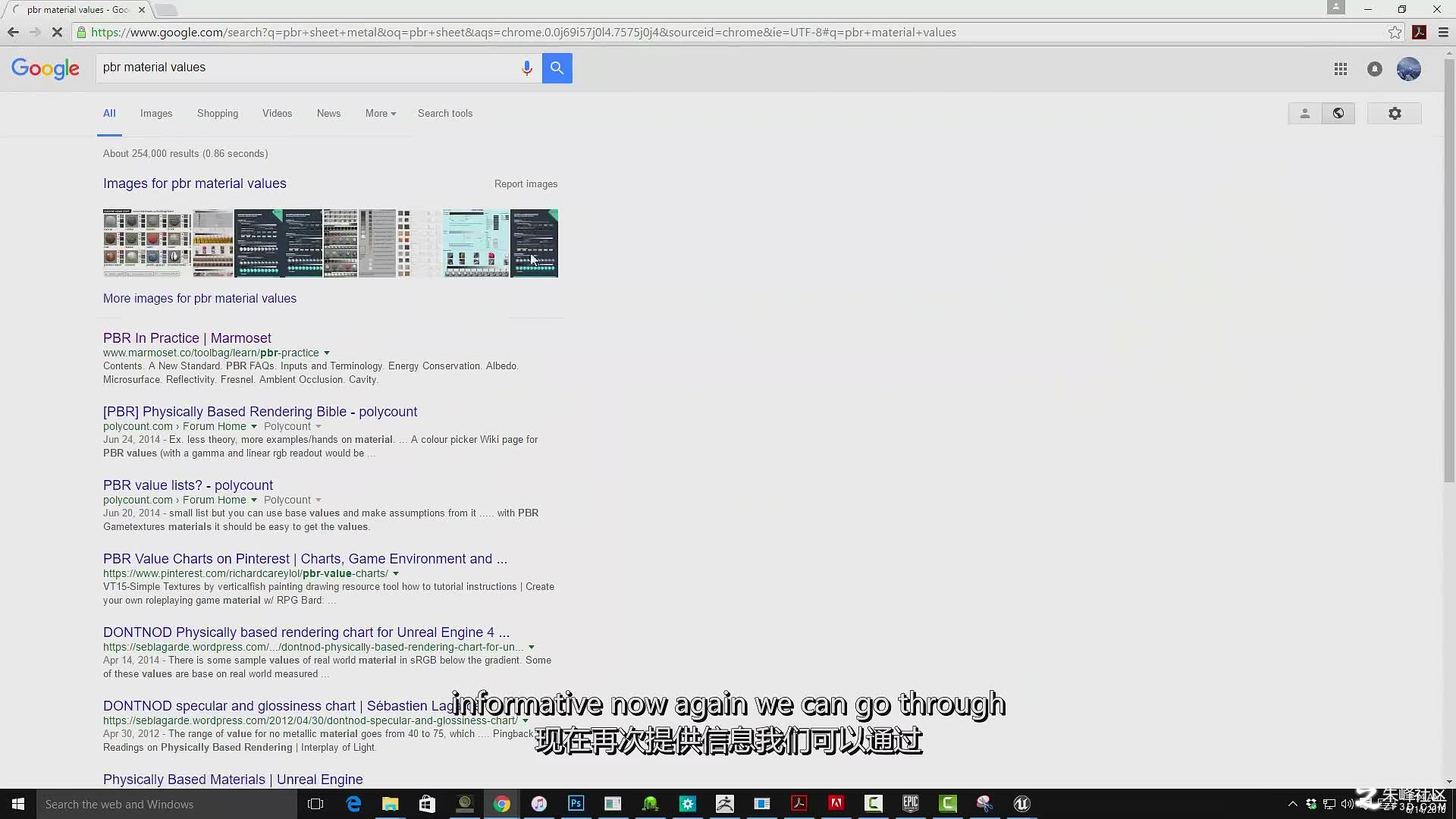The height and width of the screenshot is (819, 1456).
Task: Click the Google logo
Action: (x=45, y=68)
